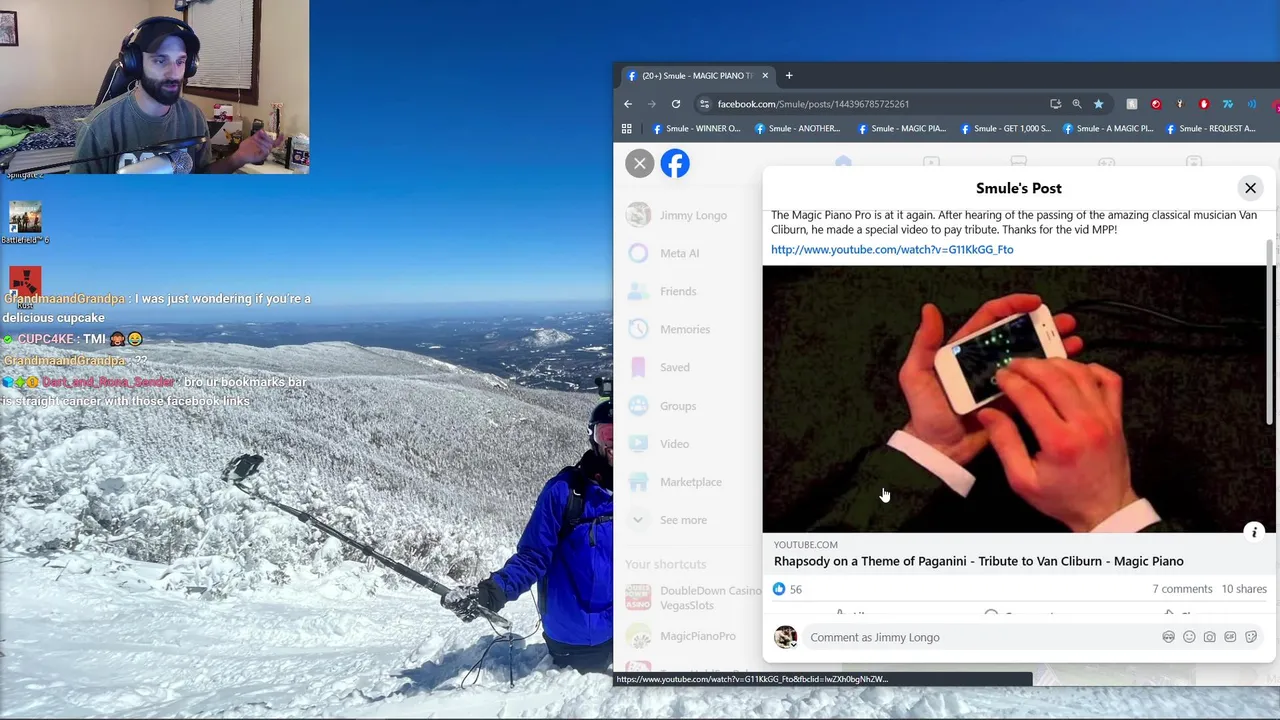Image resolution: width=1280 pixels, height=720 pixels.
Task: Close the Smule - MAGIC PIANO tab
Action: point(765,76)
